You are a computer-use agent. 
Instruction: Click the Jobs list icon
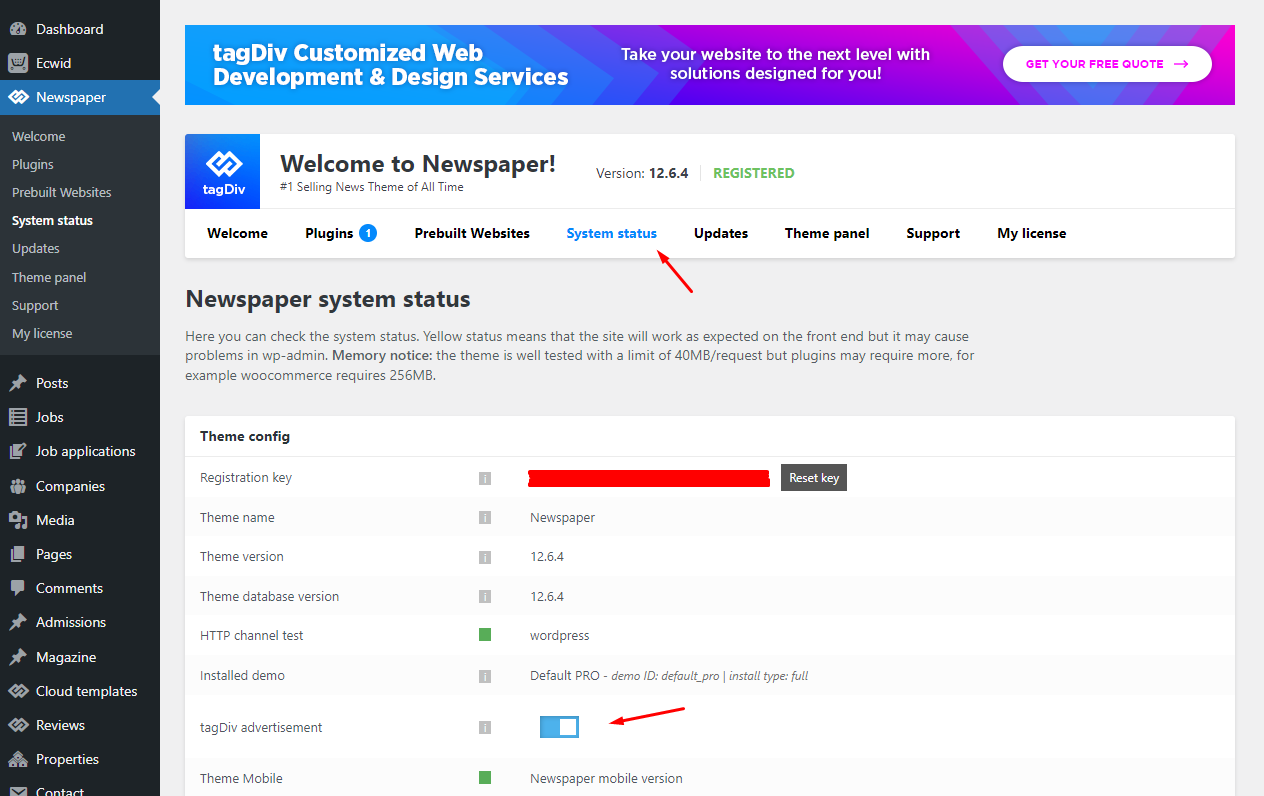click(x=18, y=417)
